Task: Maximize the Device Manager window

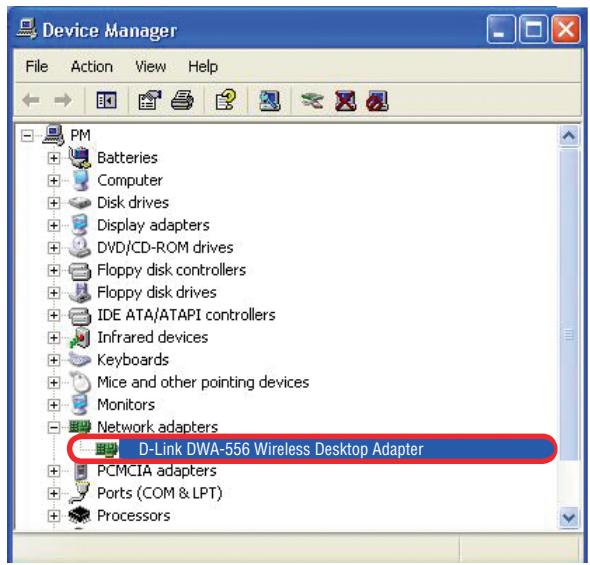Action: tap(533, 29)
